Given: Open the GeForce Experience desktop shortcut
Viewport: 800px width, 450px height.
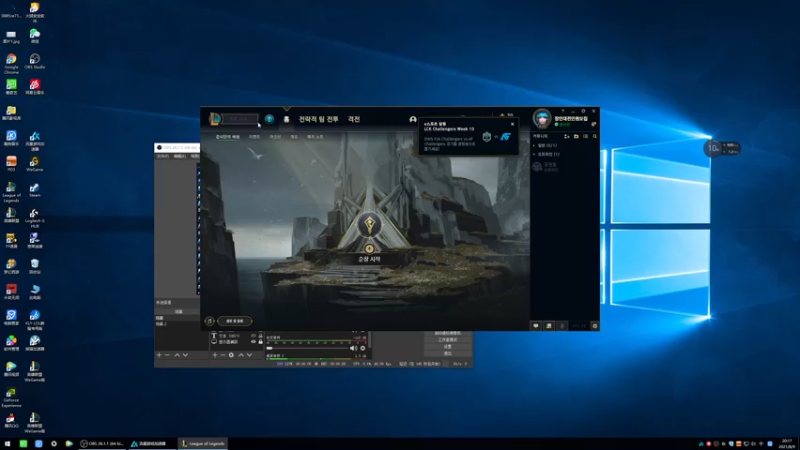Looking at the screenshot, I should click(11, 397).
